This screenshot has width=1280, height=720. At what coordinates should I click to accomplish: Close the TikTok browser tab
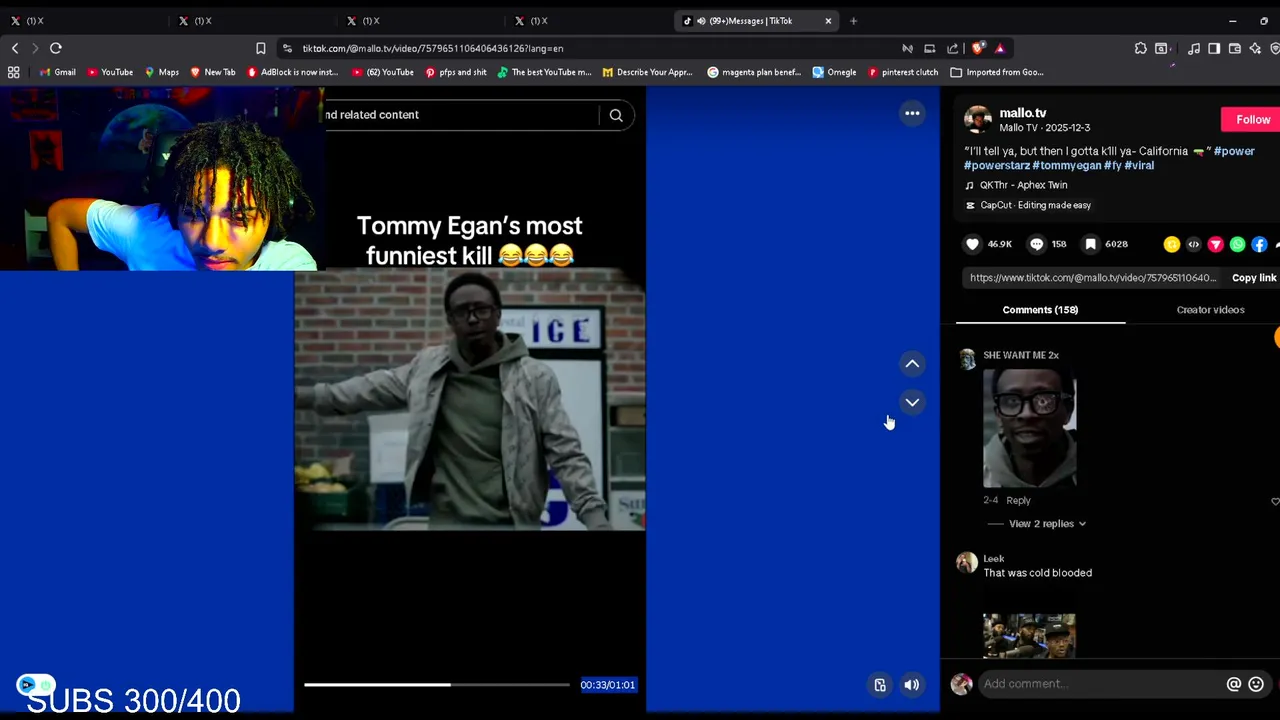[x=828, y=21]
